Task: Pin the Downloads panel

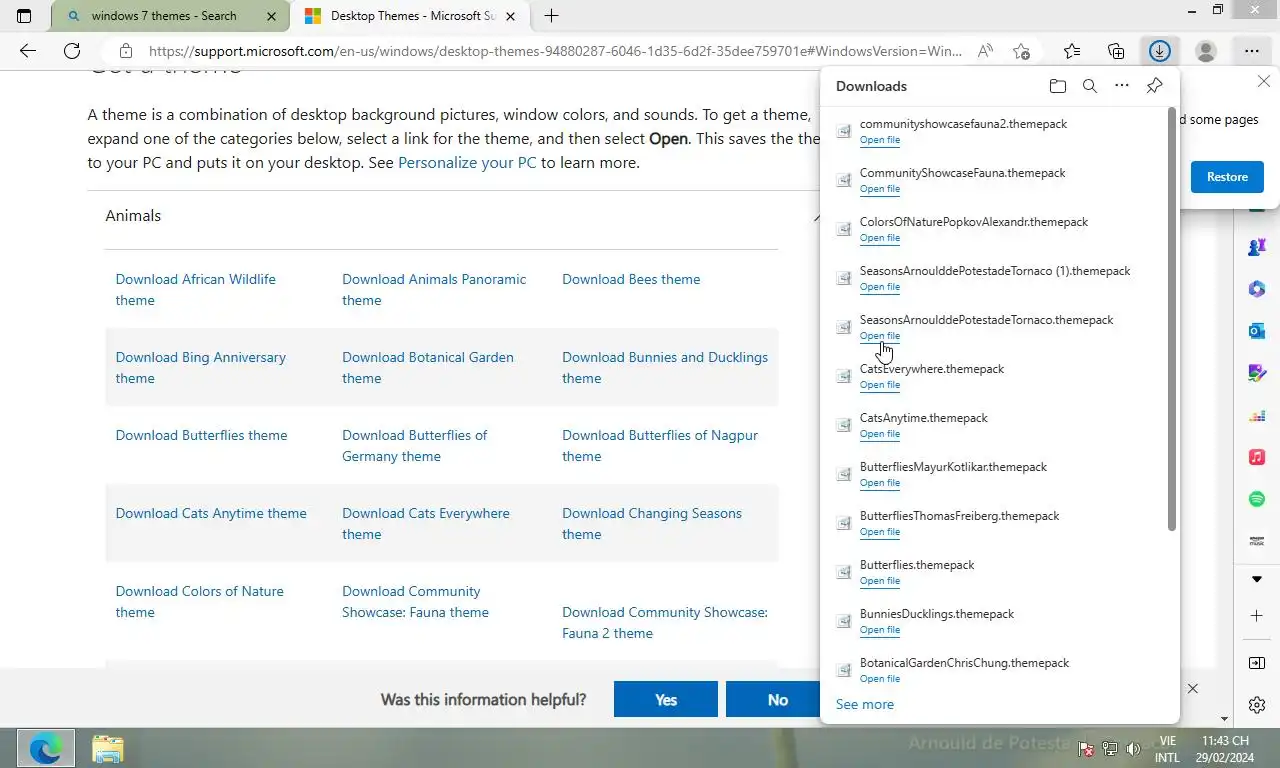Action: pyautogui.click(x=1154, y=86)
